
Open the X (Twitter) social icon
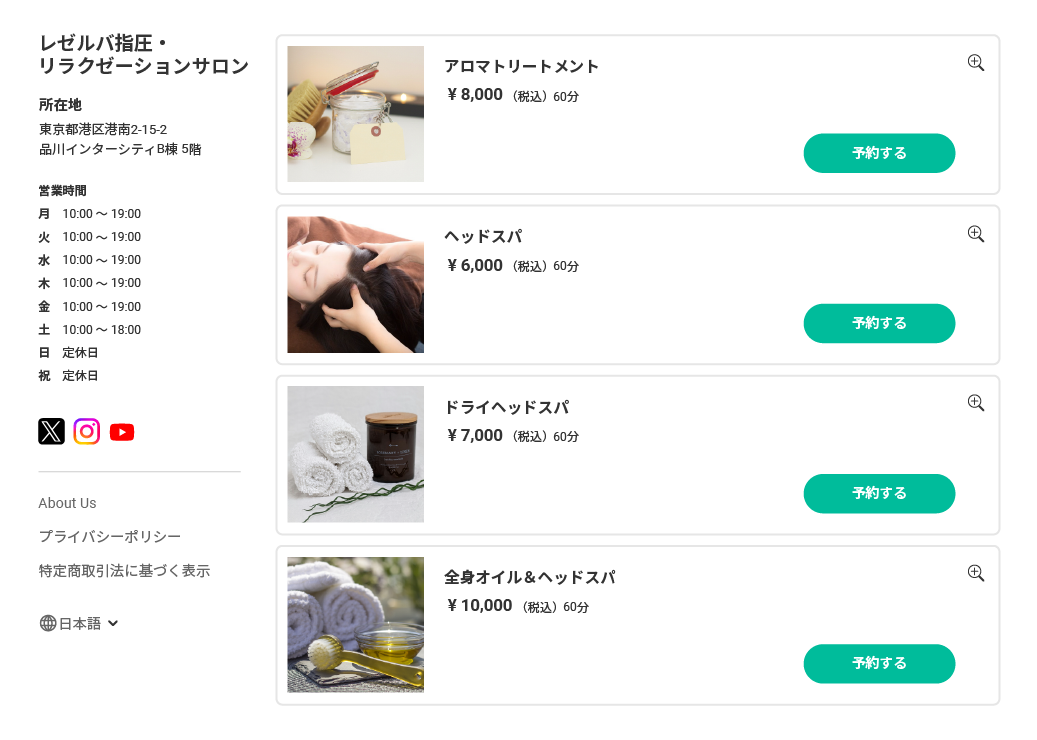pos(51,431)
